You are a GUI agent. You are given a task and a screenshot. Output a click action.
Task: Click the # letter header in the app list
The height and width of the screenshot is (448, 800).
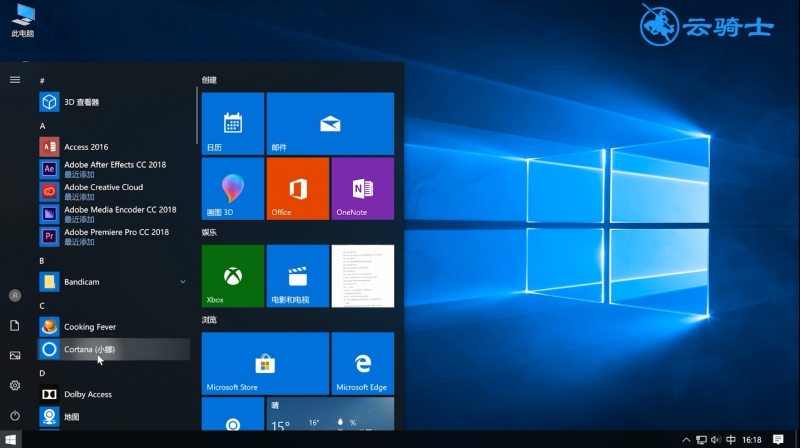(42, 81)
